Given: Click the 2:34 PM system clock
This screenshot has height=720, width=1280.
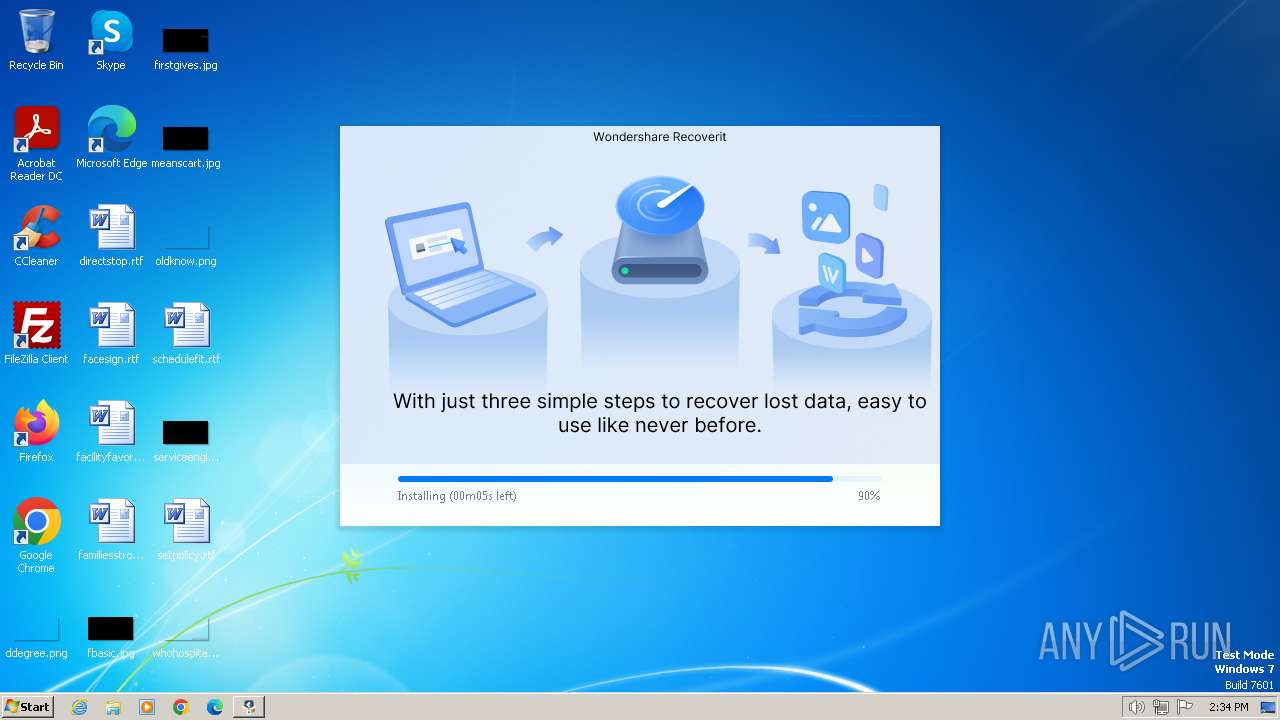Looking at the screenshot, I should pos(1228,707).
